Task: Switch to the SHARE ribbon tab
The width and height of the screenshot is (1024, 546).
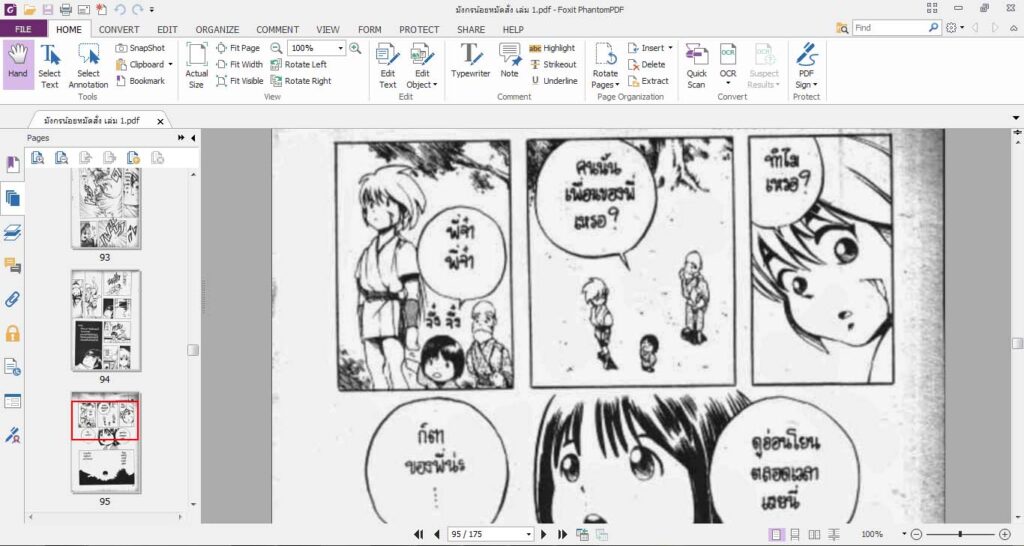Action: click(x=471, y=29)
